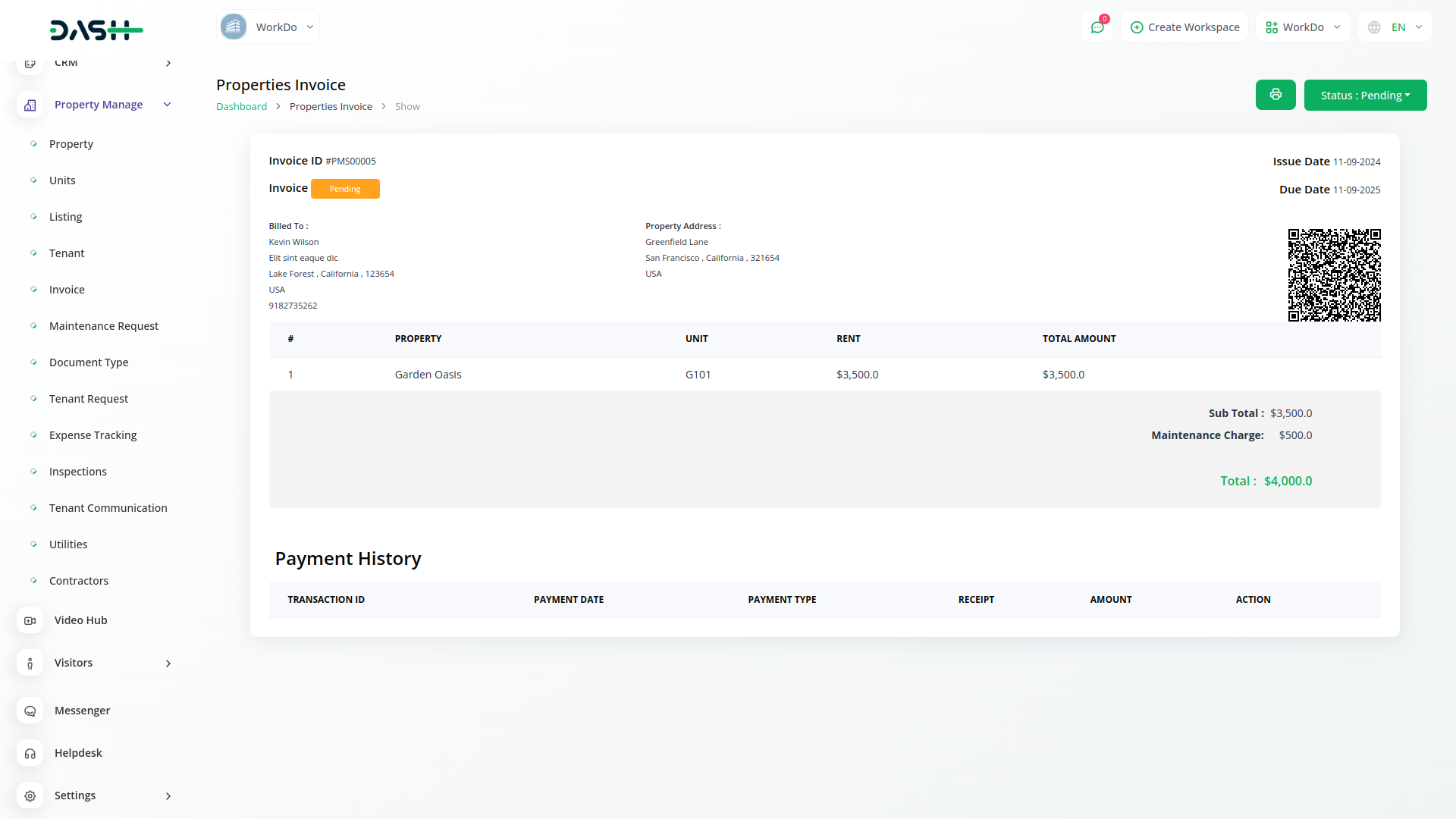Collapse the Property Manage menu chevron

coord(168,105)
